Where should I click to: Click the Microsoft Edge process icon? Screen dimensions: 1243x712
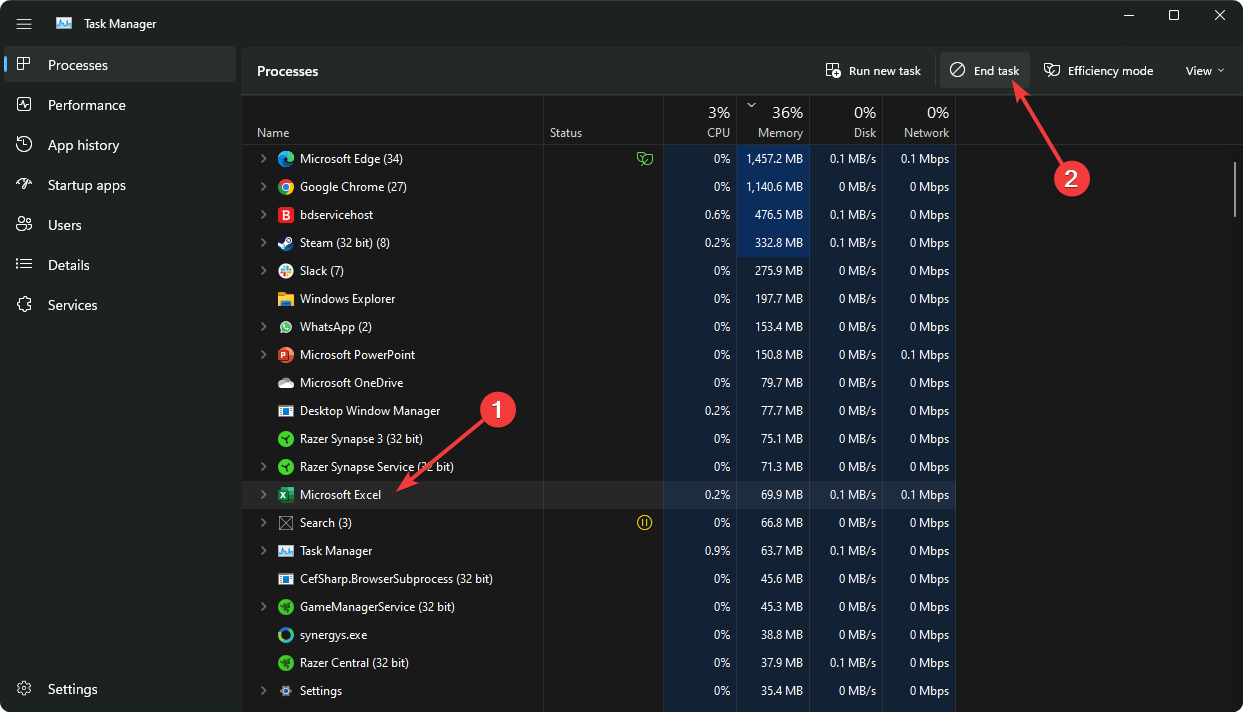[x=285, y=159]
